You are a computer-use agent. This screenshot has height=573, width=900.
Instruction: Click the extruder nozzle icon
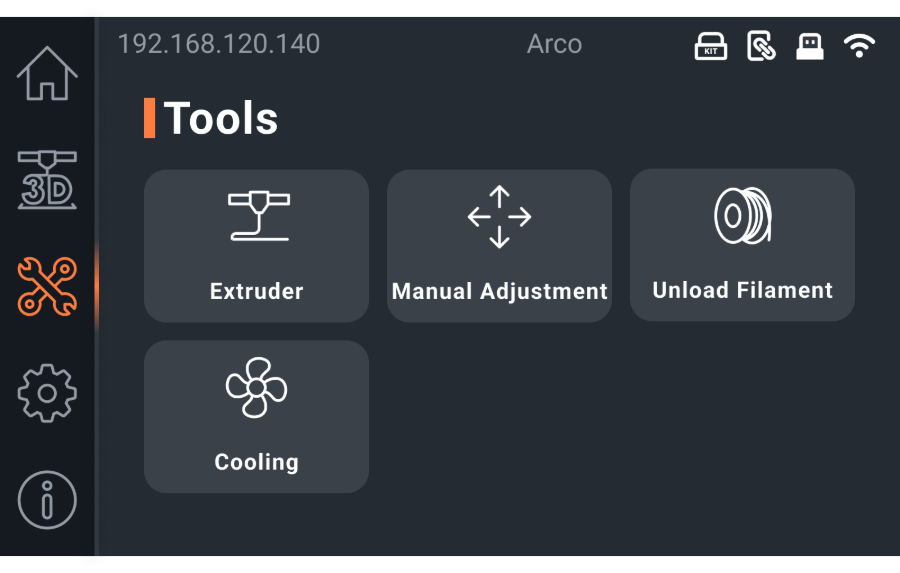258,215
